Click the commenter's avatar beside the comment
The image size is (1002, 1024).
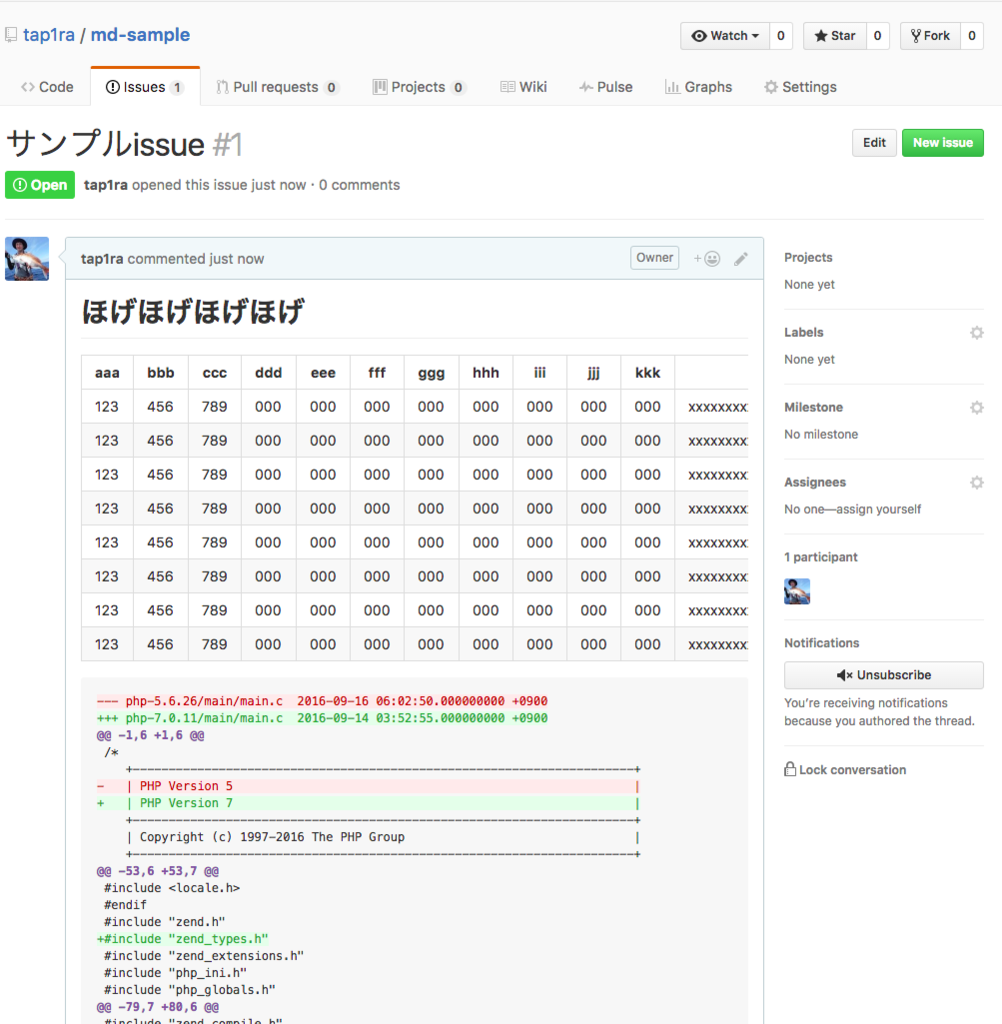pos(27,259)
